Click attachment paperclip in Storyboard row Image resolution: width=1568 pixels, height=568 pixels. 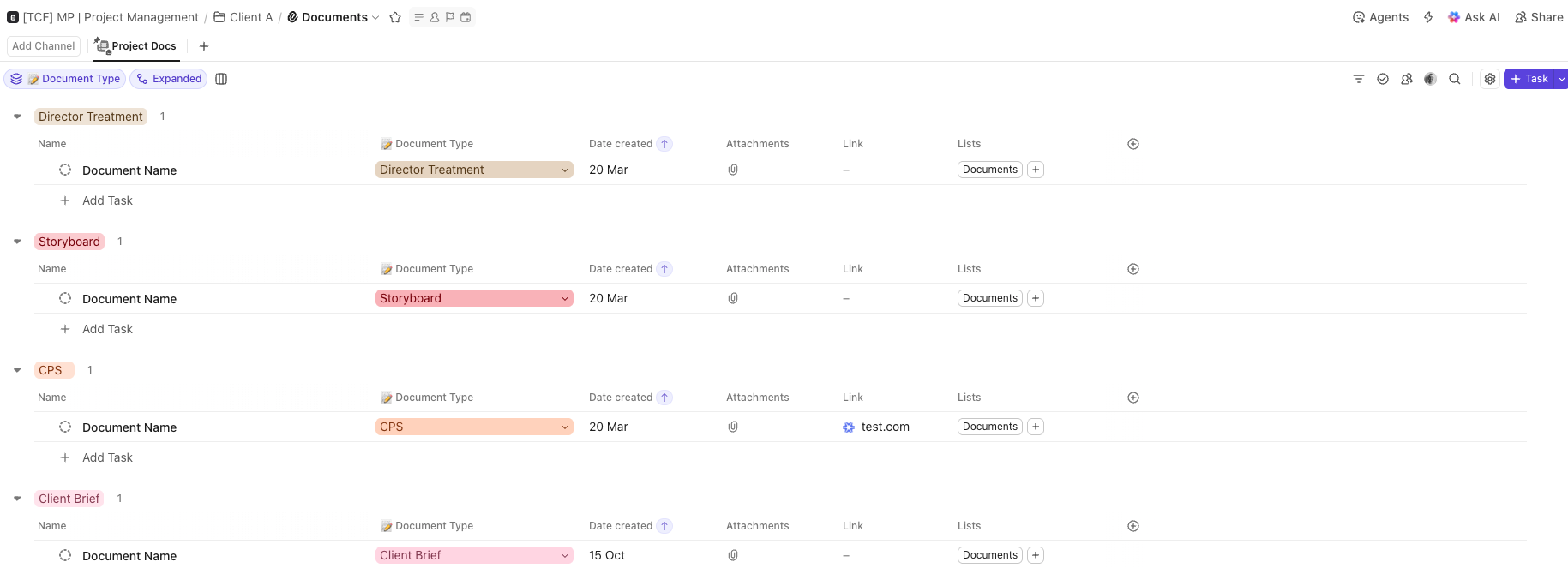733,298
